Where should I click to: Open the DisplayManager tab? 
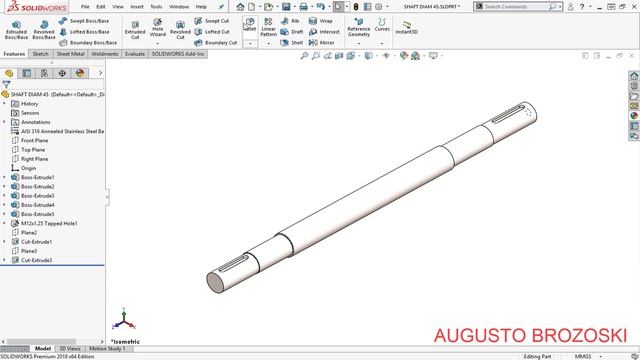tap(80, 73)
